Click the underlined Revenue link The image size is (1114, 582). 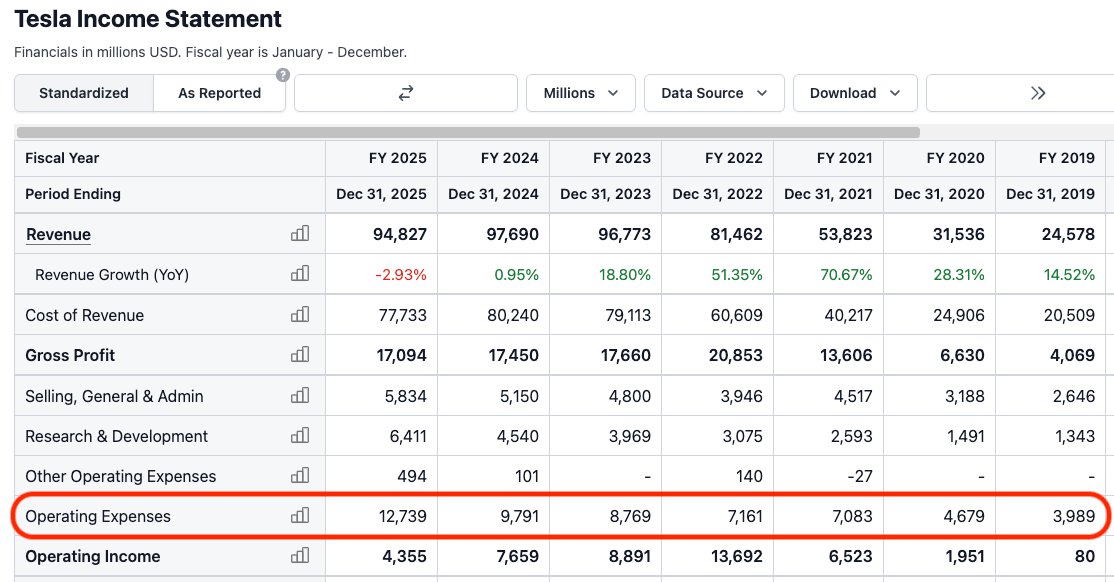coord(58,234)
